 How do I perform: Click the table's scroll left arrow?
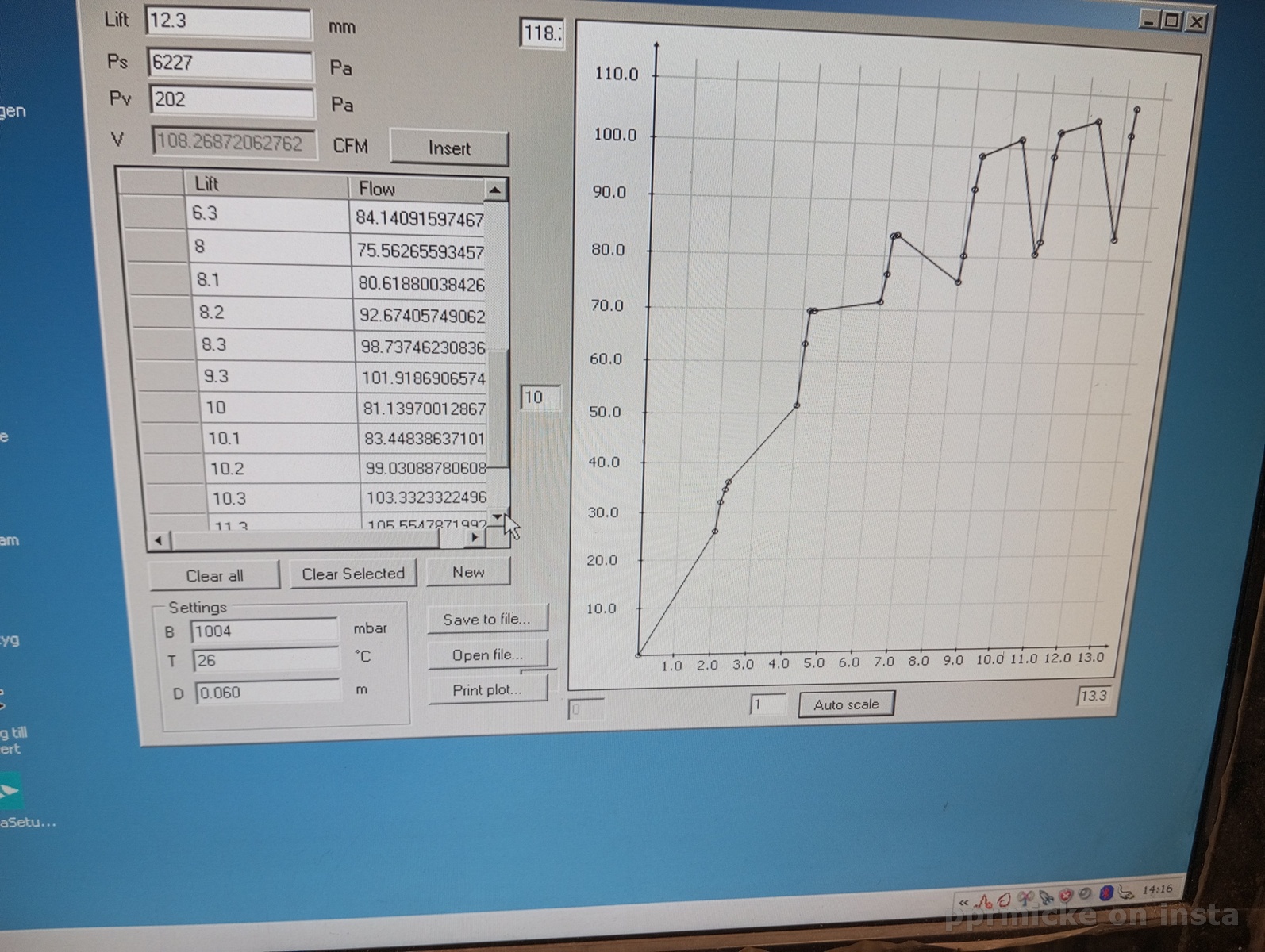pyautogui.click(x=158, y=540)
